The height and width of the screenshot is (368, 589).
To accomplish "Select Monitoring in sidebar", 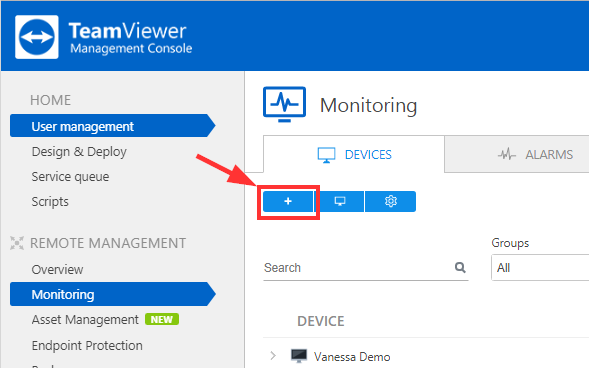I will (x=113, y=294).
